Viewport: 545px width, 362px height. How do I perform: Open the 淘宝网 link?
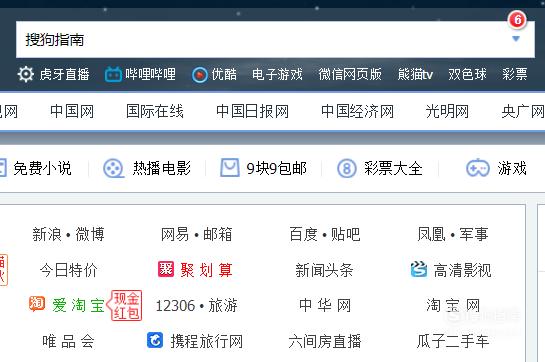pos(453,305)
